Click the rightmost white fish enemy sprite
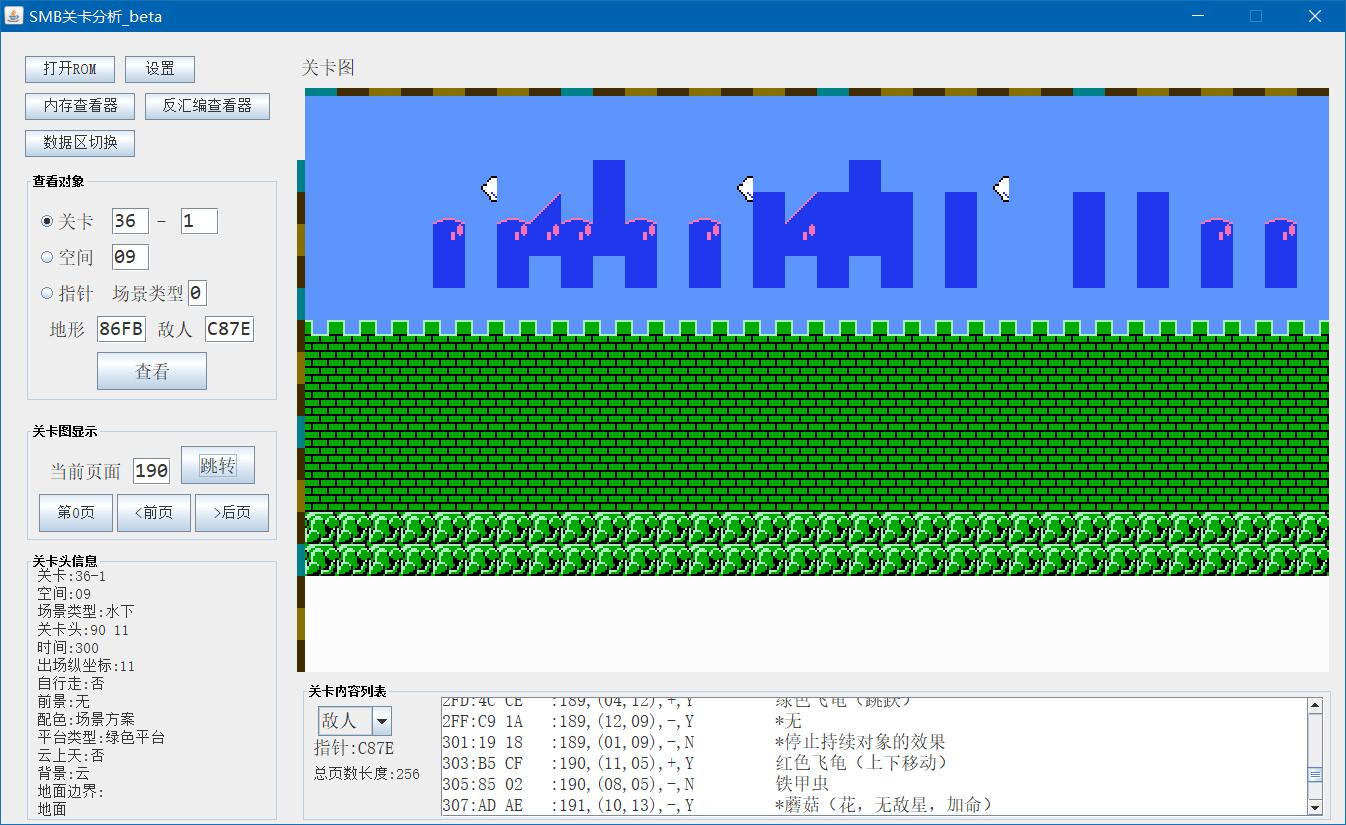Viewport: 1346px width, 825px height. 1001,188
